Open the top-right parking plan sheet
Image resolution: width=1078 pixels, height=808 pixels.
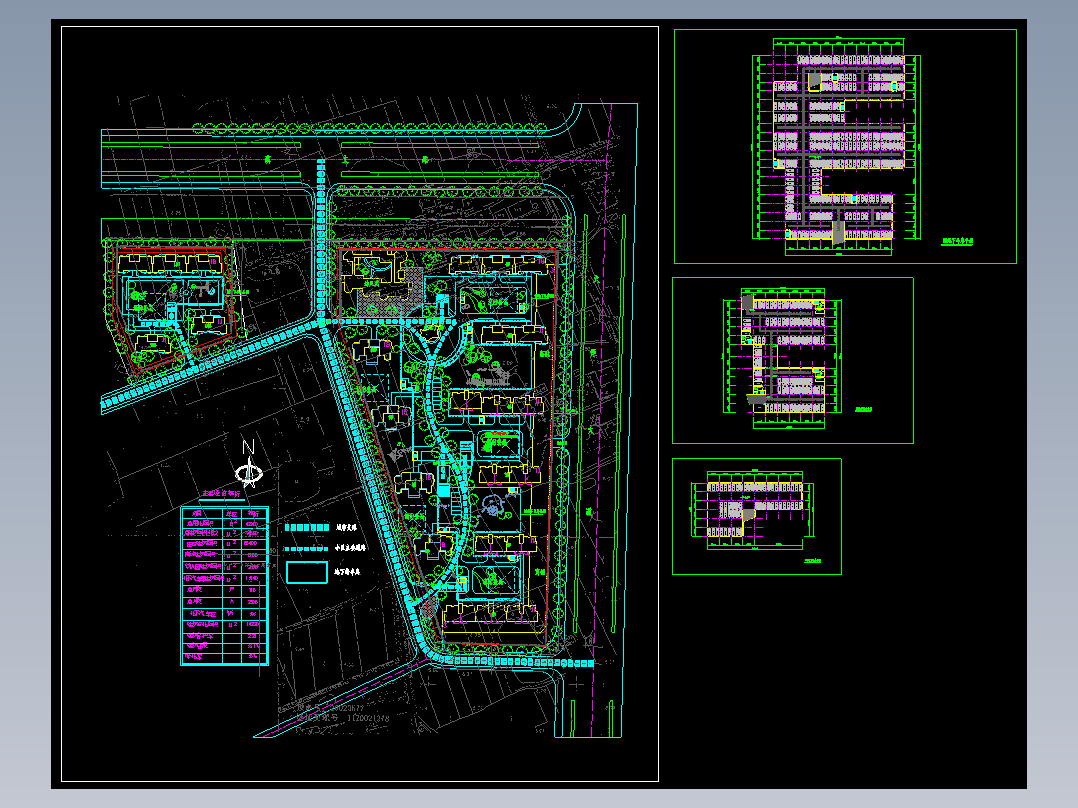tap(845, 146)
